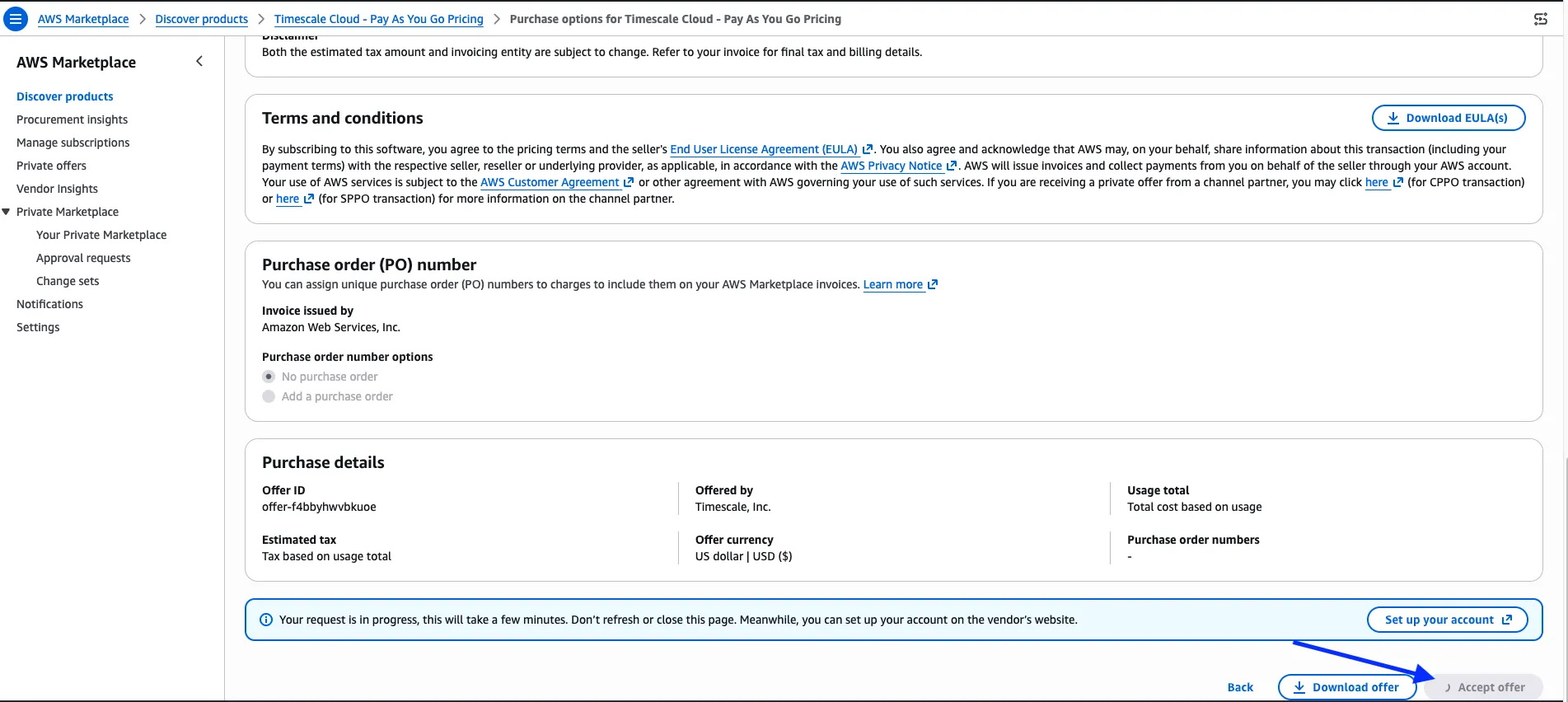
Task: Click the Back button
Action: tap(1240, 687)
